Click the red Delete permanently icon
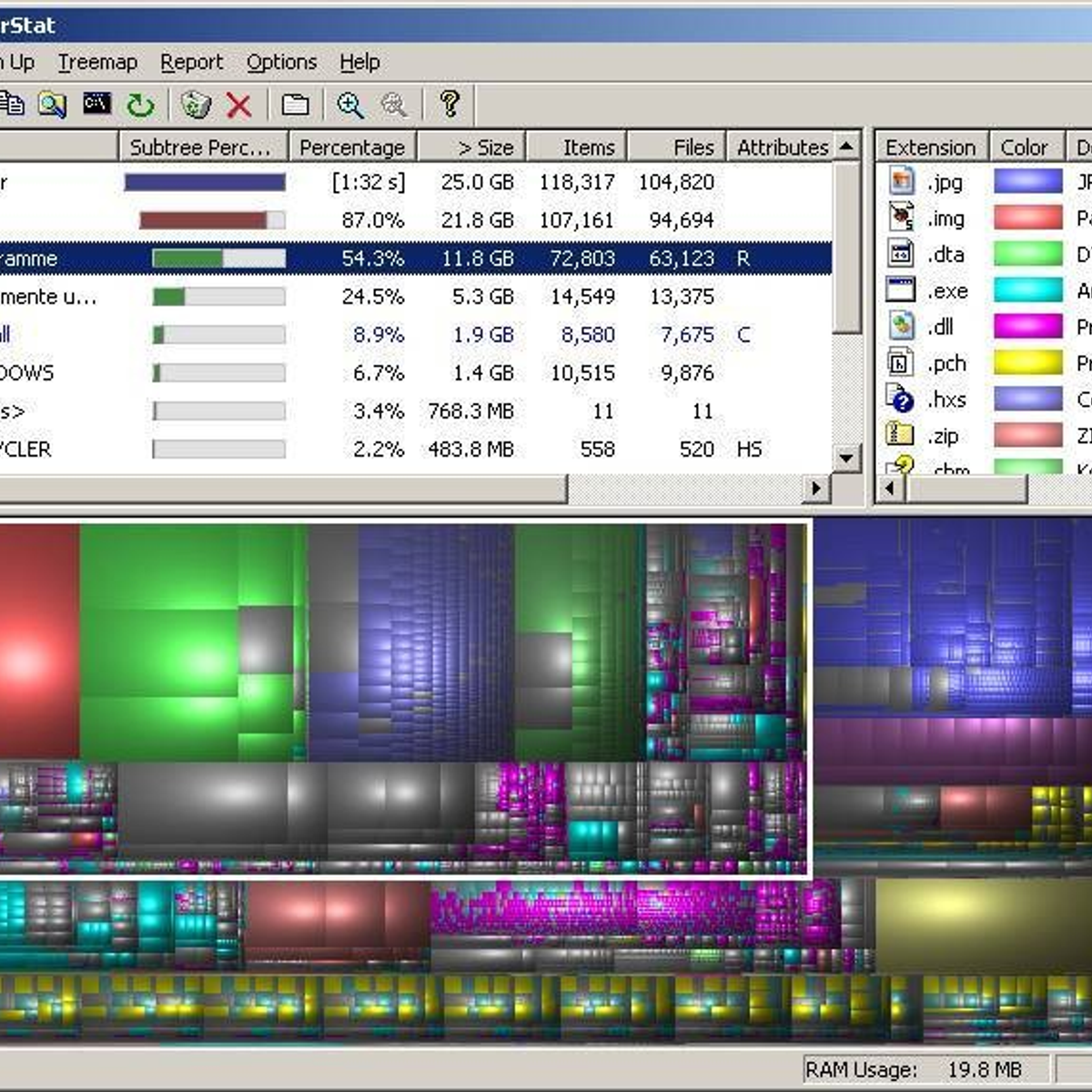Image resolution: width=1092 pixels, height=1092 pixels. pyautogui.click(x=237, y=104)
